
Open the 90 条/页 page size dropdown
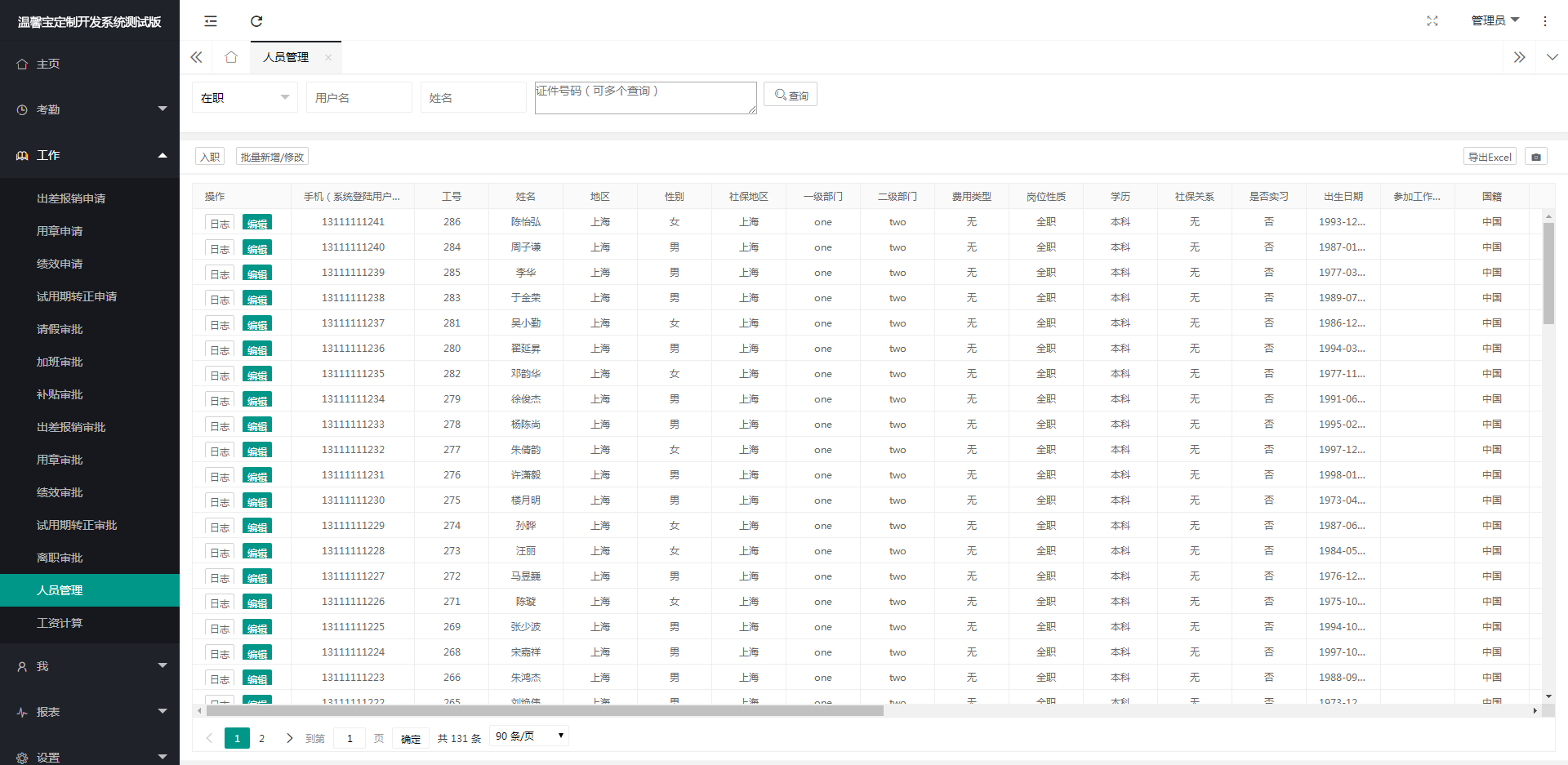point(529,736)
